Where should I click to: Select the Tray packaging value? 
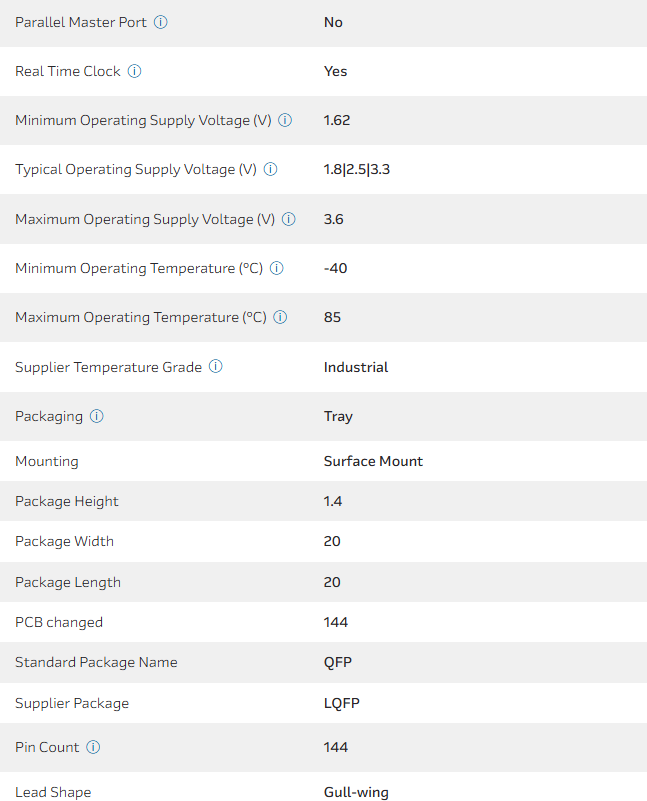pyautogui.click(x=338, y=416)
